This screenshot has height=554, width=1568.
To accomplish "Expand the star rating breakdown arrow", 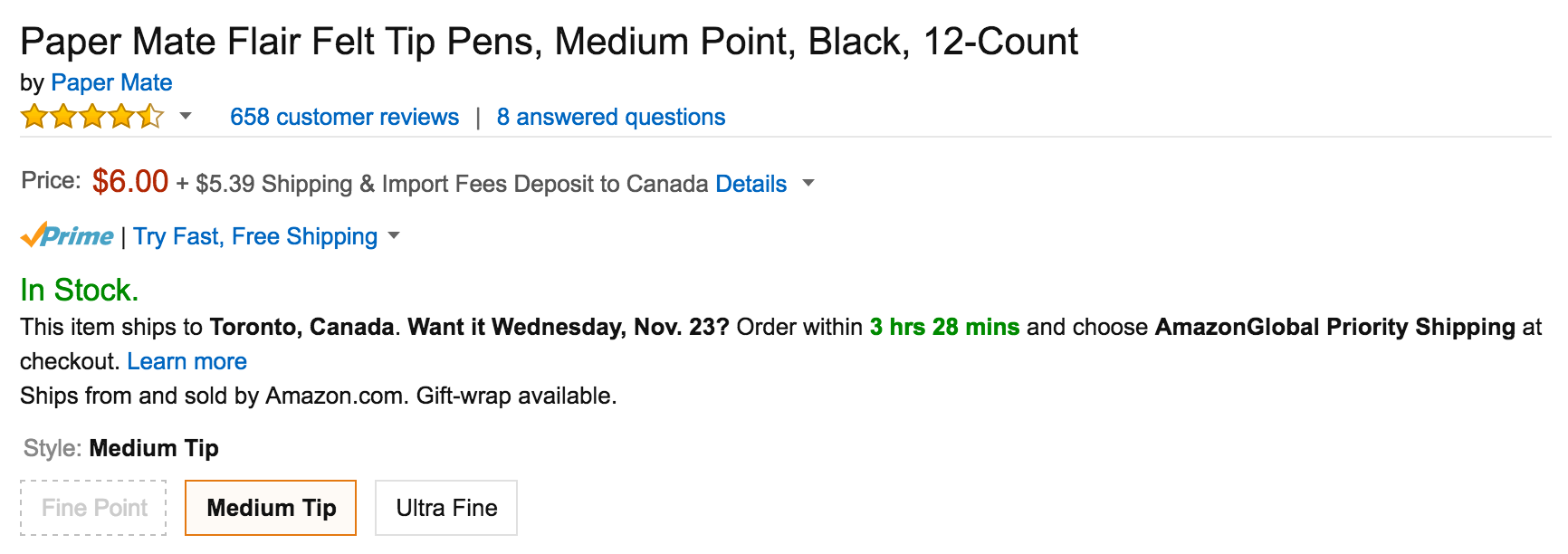I will 186,116.
